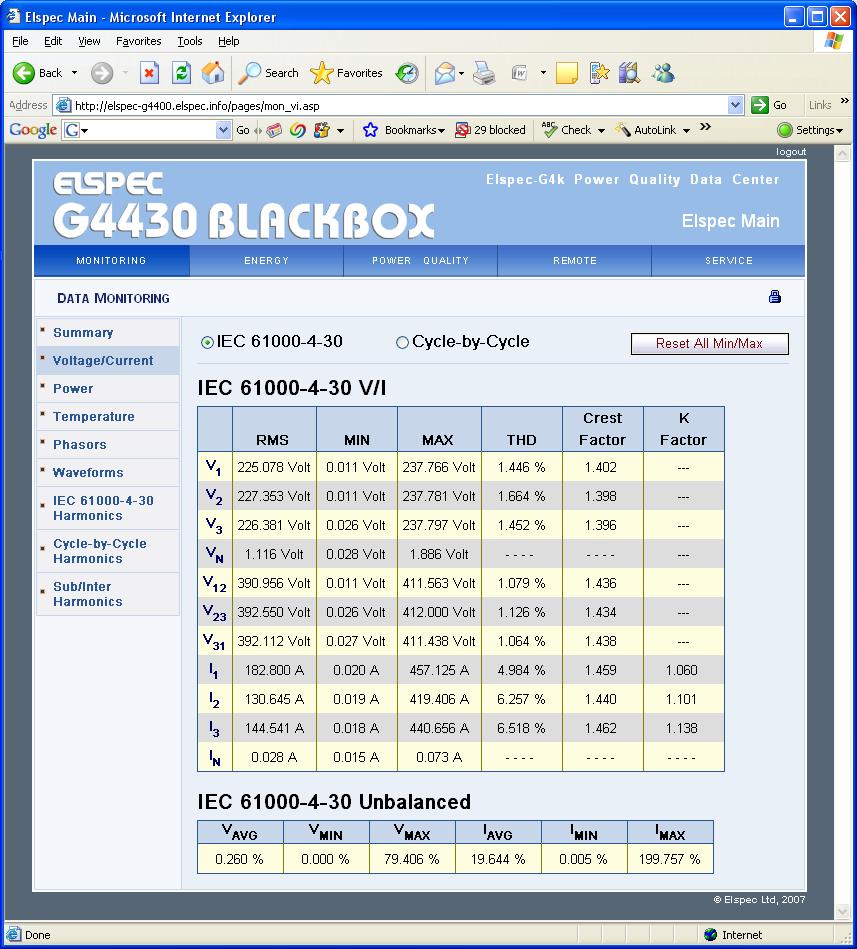Open the Cycle-by-Cycle Harmonics sidebar link
Image resolution: width=857 pixels, height=949 pixels.
pyautogui.click(x=100, y=551)
